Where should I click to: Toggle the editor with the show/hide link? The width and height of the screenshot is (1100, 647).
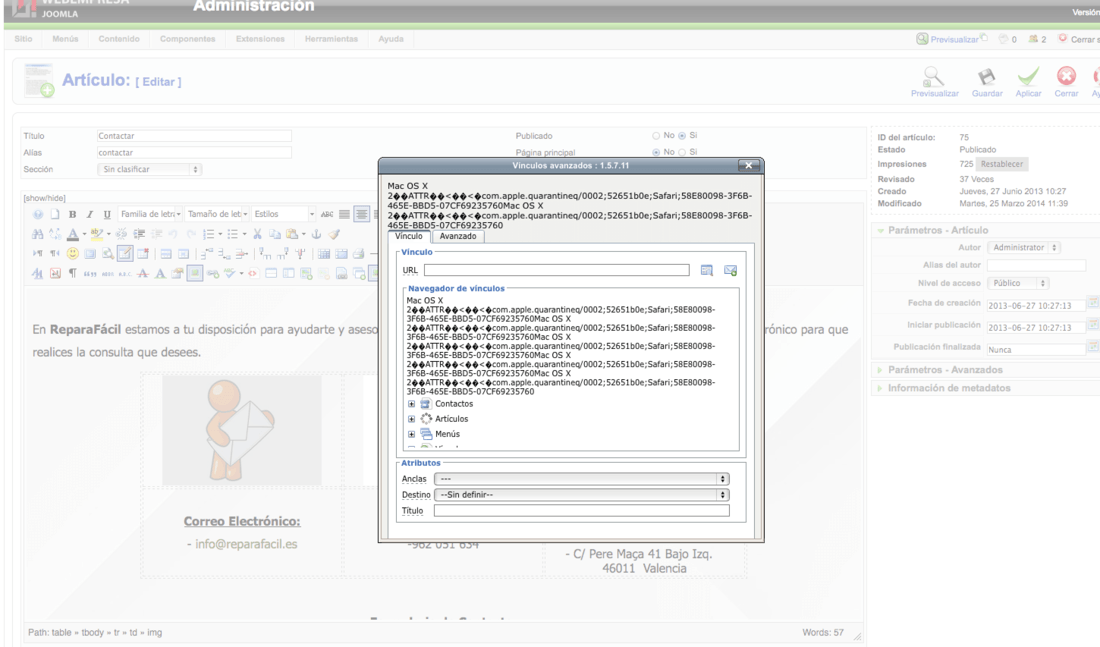click(44, 198)
